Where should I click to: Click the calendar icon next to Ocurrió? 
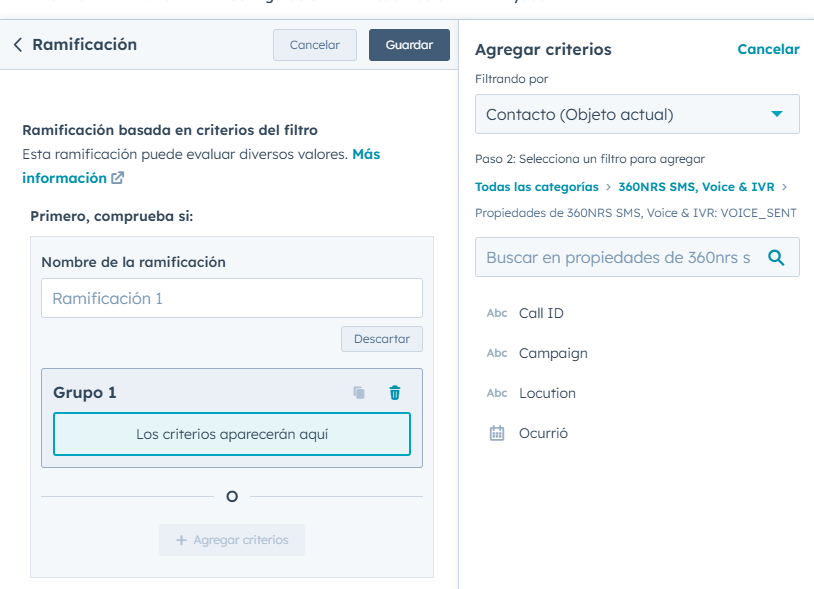point(497,433)
